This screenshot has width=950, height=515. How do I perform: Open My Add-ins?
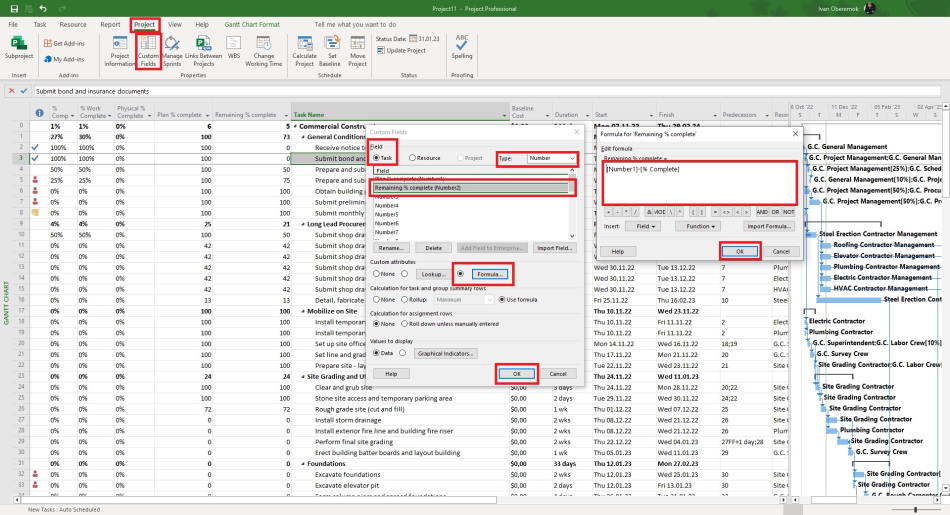click(64, 59)
